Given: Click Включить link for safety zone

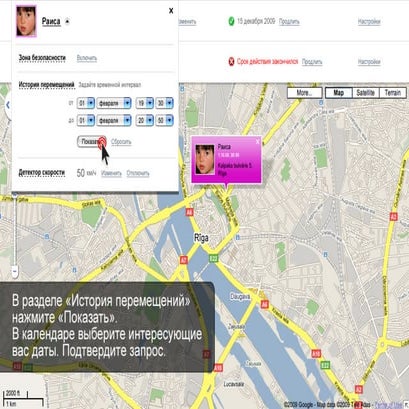Looking at the screenshot, I should 87,58.
